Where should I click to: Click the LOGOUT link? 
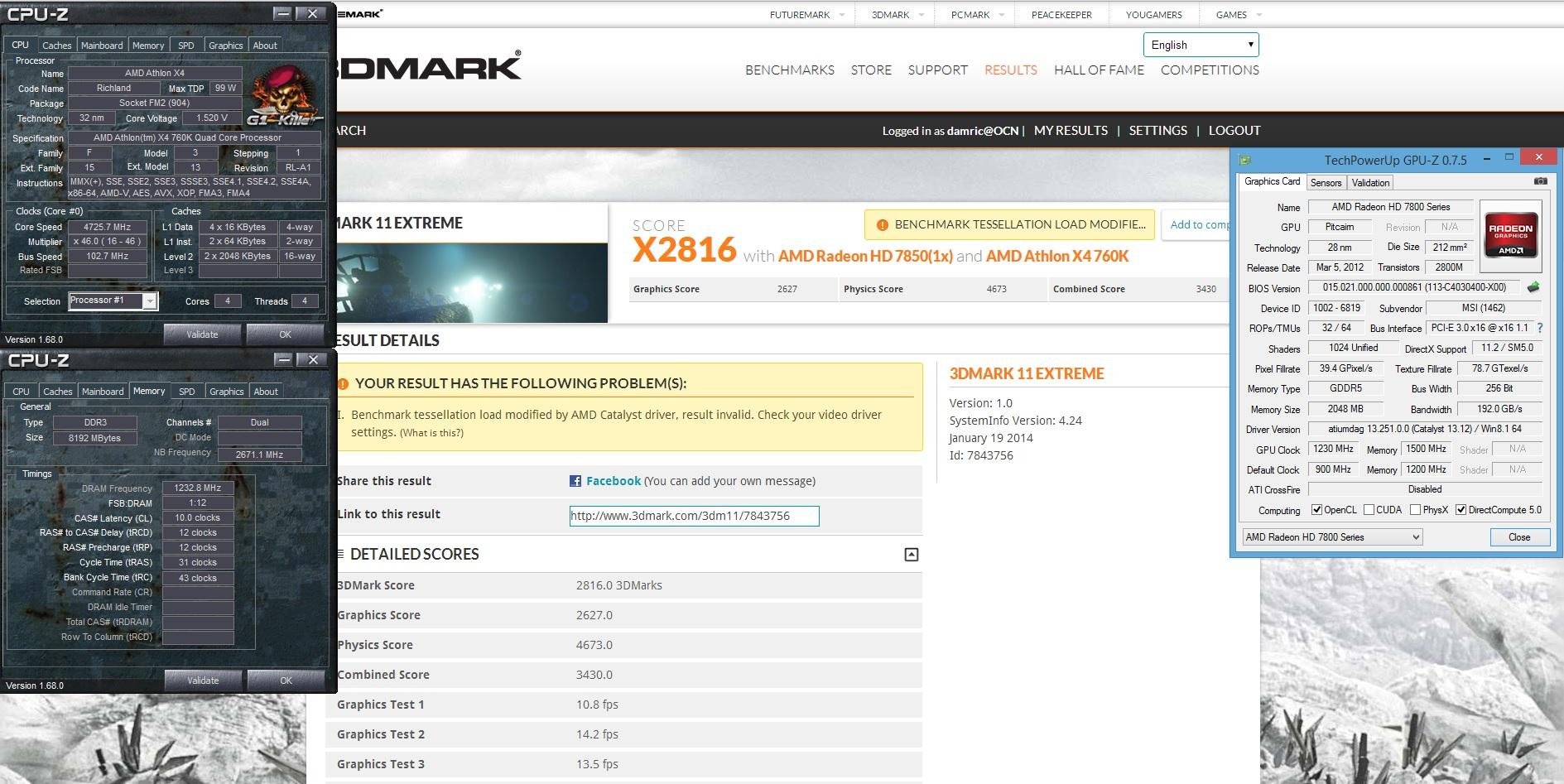click(x=1234, y=130)
